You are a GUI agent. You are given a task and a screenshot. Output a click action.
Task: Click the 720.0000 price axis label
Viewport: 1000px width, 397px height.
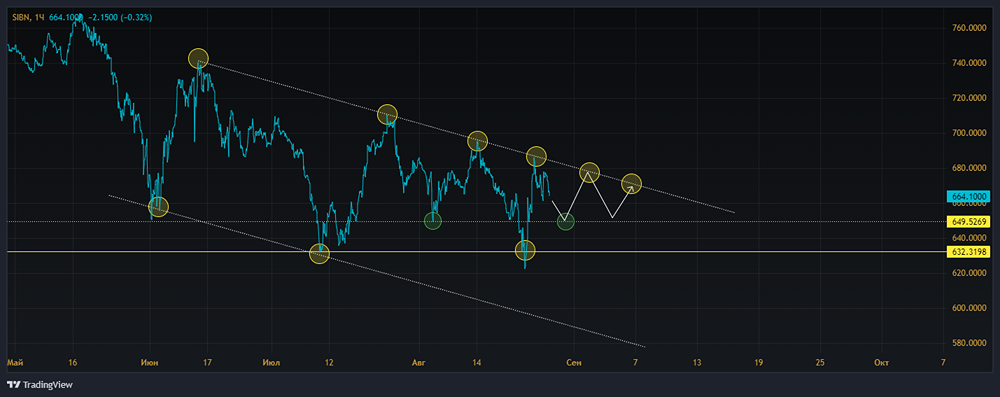click(x=969, y=98)
